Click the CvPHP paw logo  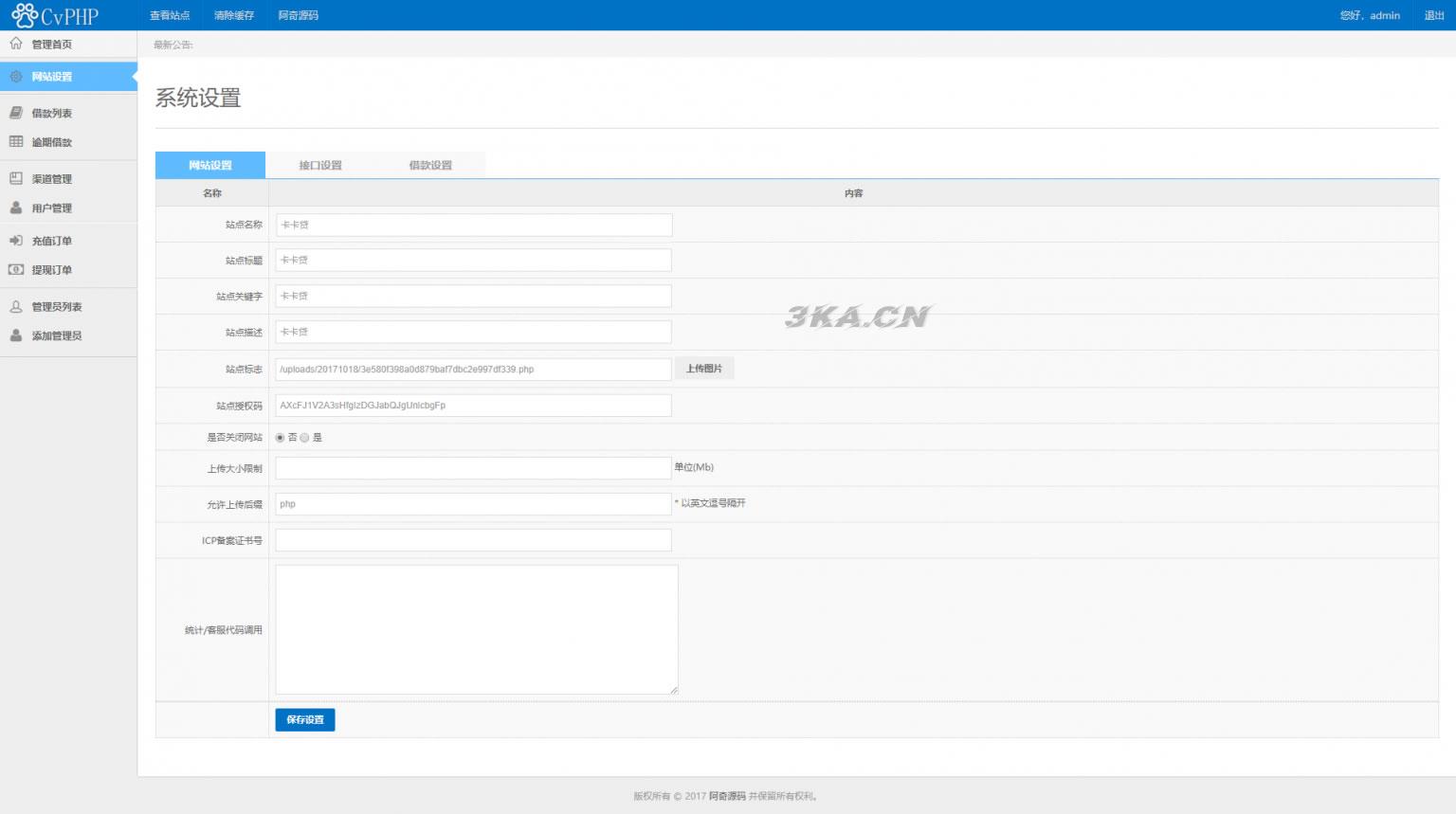pyautogui.click(x=25, y=15)
